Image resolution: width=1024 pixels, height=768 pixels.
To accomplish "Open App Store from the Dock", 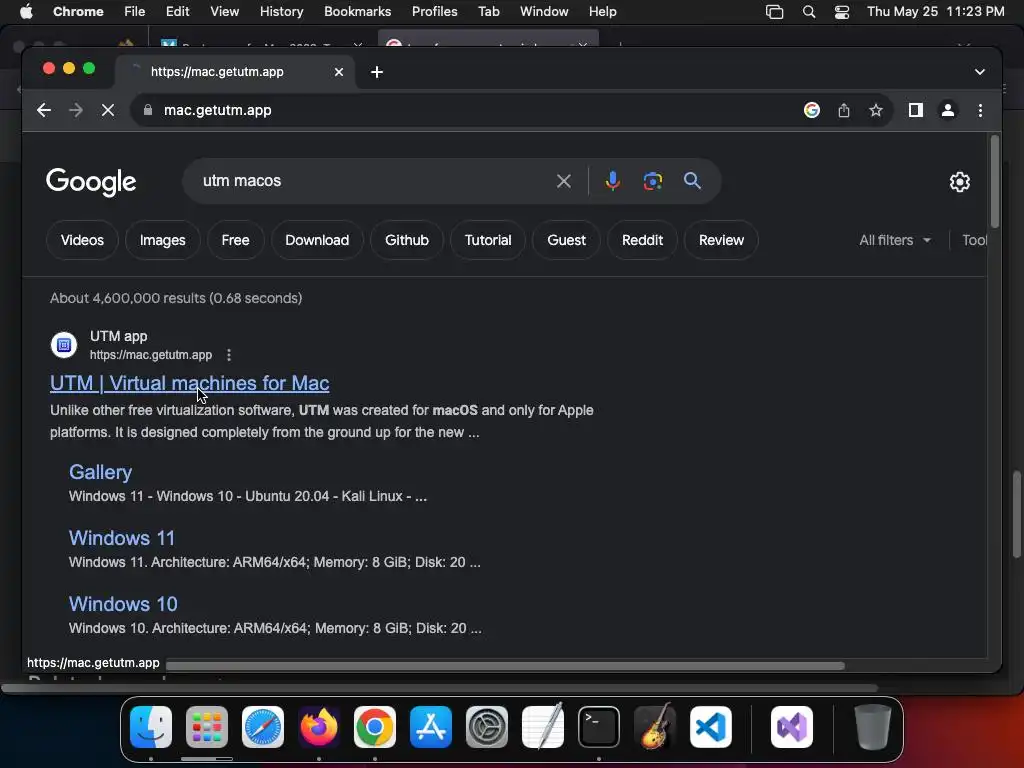I will click(x=431, y=727).
